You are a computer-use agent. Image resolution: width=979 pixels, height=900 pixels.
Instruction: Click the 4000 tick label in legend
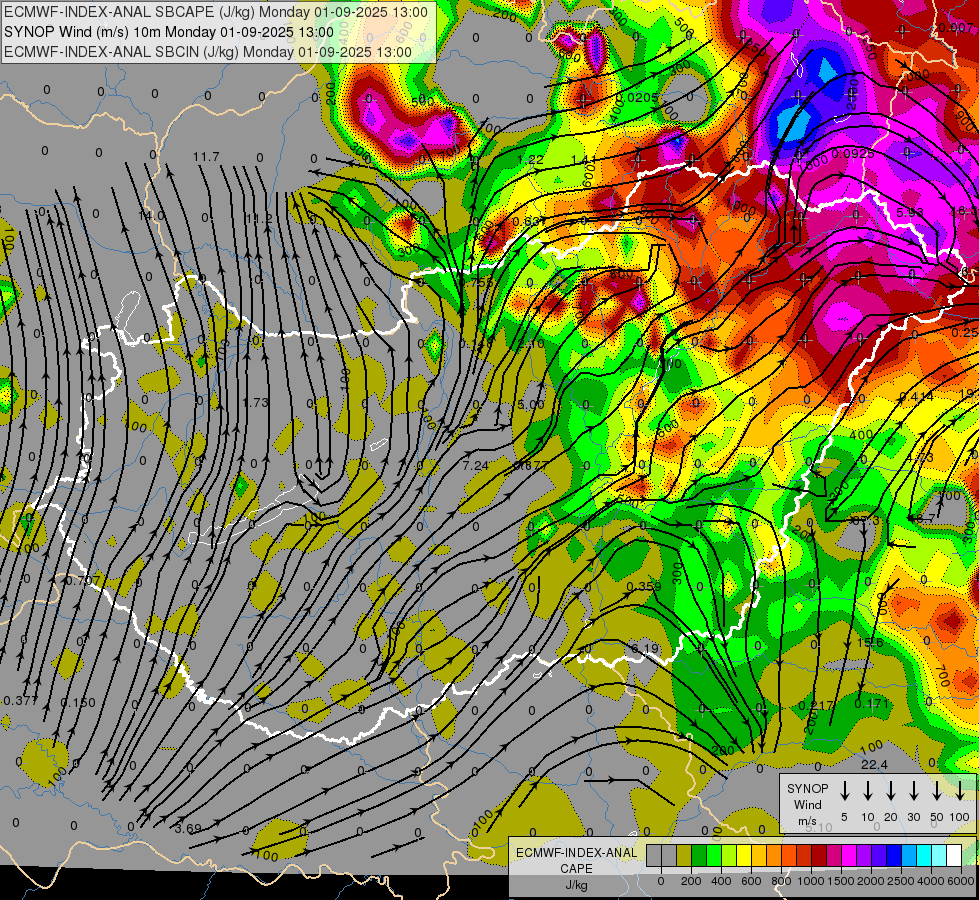tap(931, 881)
